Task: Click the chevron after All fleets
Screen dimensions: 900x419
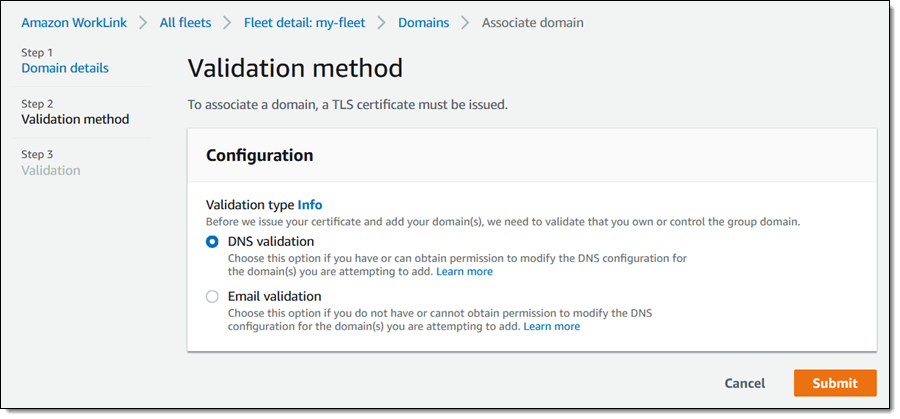Action: coord(230,22)
